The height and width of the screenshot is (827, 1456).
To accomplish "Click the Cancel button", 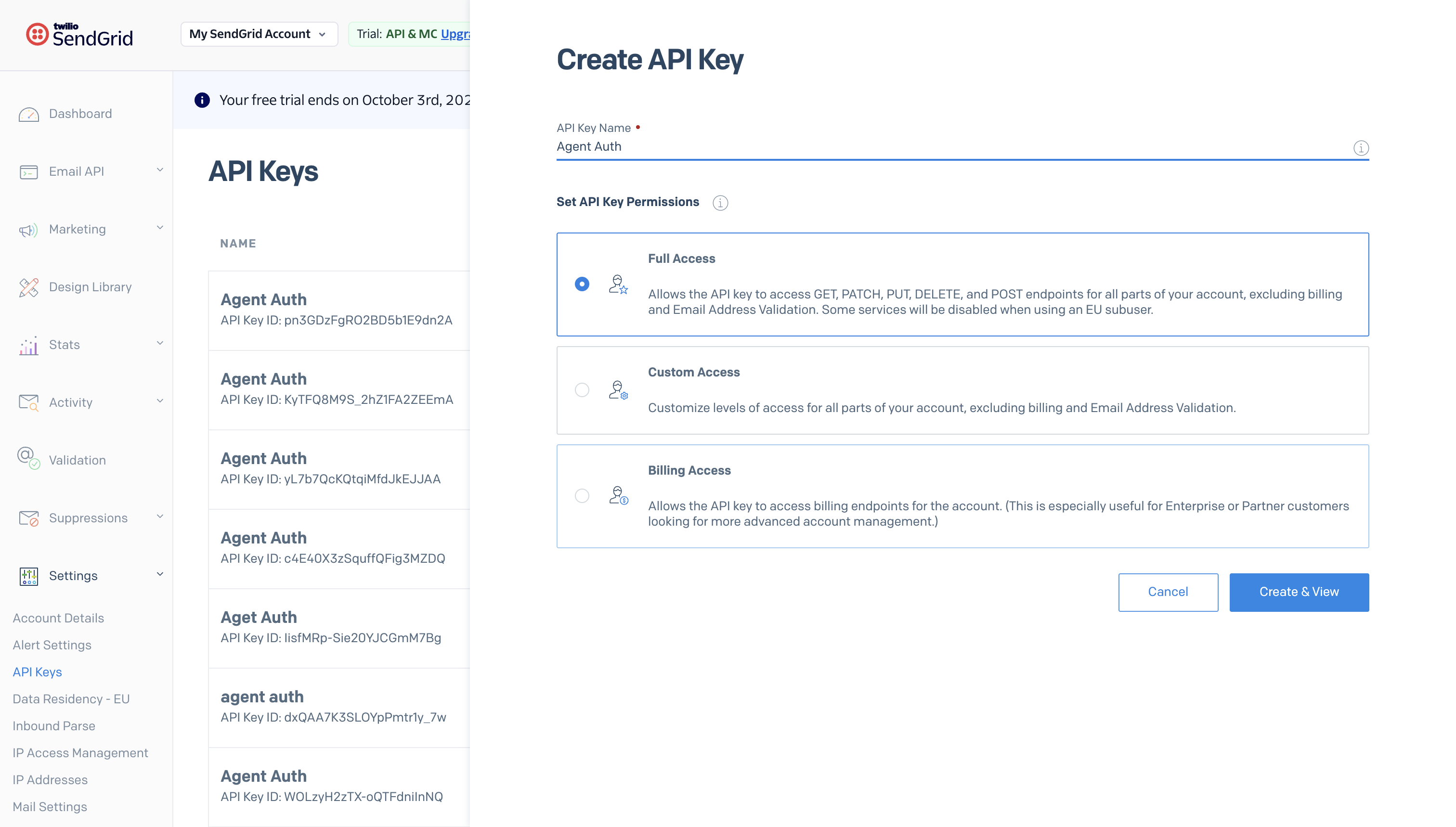I will point(1168,593).
